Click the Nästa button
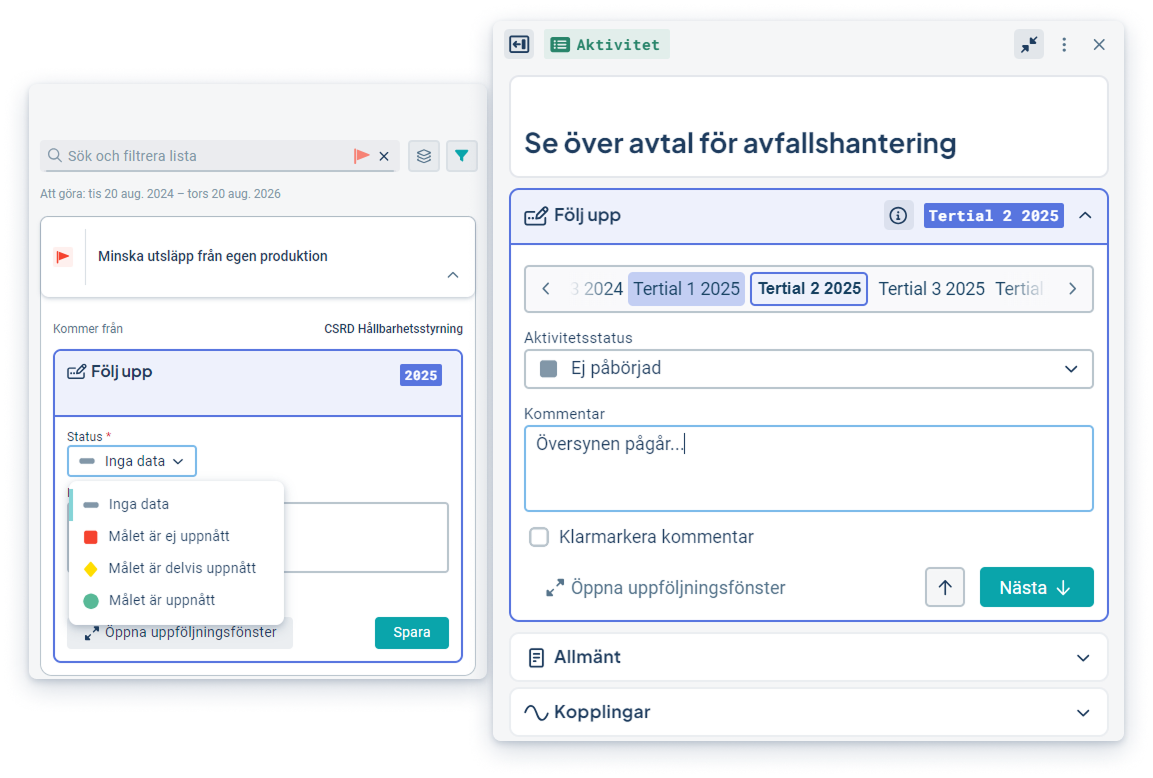 (1036, 587)
